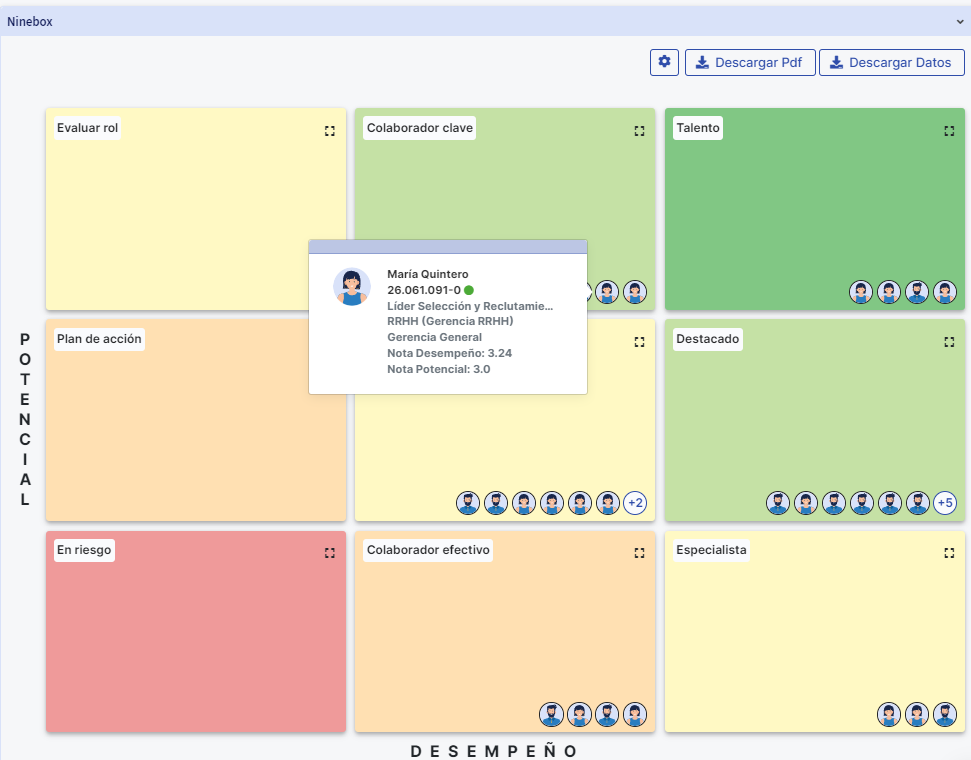Screen dimensions: 971x760
Task: Click the Descargar Pdf button
Action: pos(749,62)
